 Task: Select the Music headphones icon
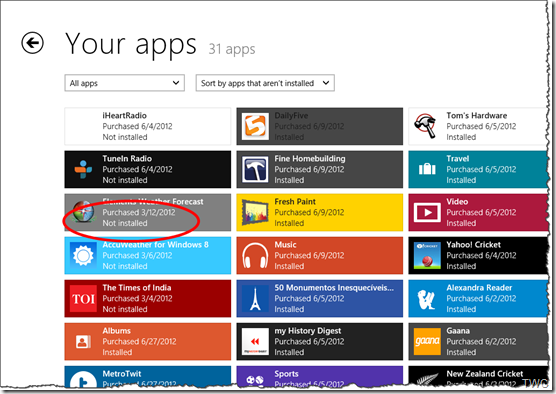(x=255, y=255)
